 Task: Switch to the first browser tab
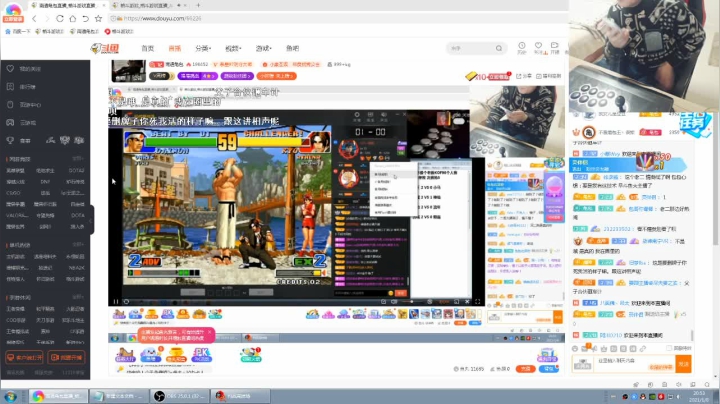tap(68, 6)
